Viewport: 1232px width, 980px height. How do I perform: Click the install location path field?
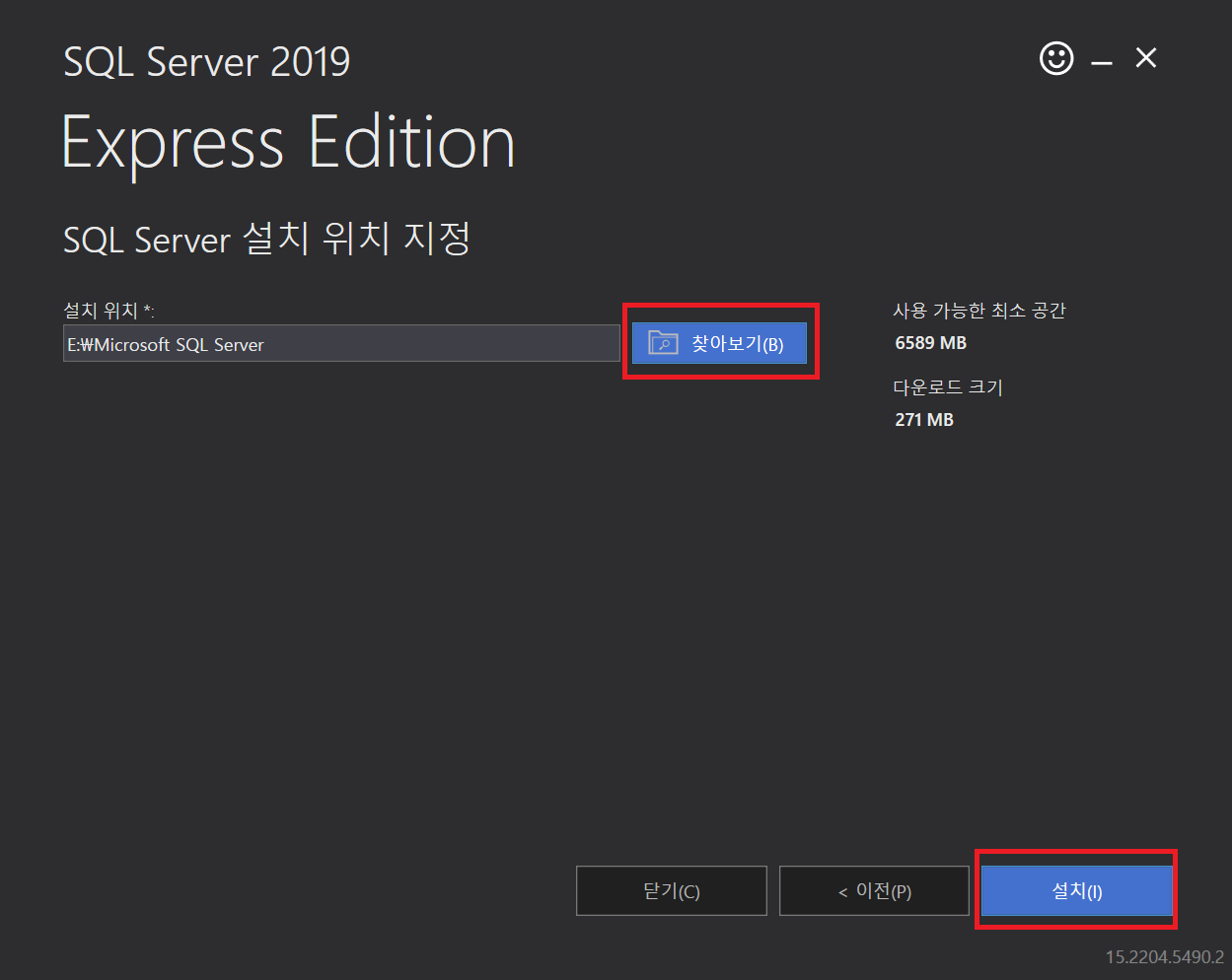pos(341,344)
